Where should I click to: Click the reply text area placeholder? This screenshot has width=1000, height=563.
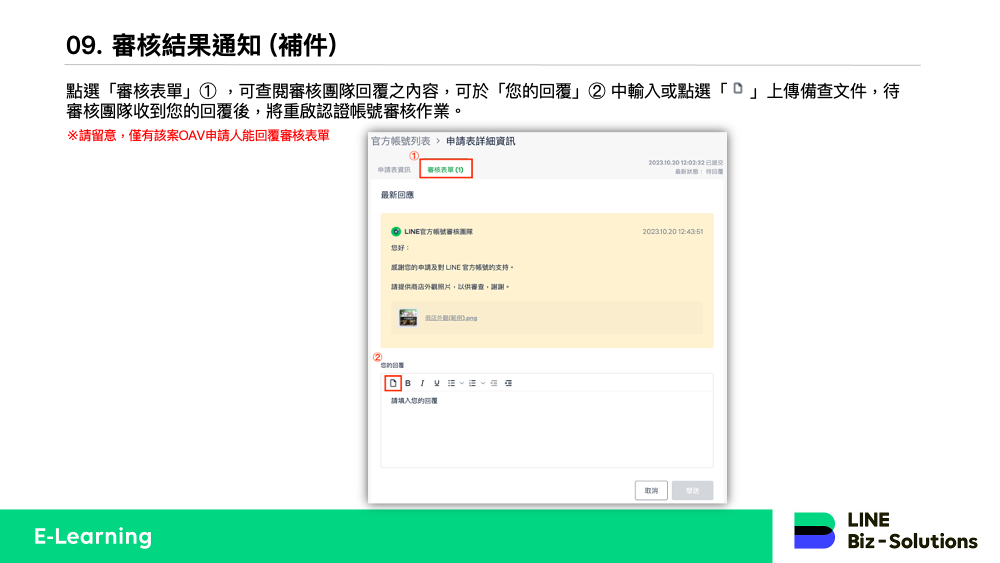pyautogui.click(x=546, y=428)
